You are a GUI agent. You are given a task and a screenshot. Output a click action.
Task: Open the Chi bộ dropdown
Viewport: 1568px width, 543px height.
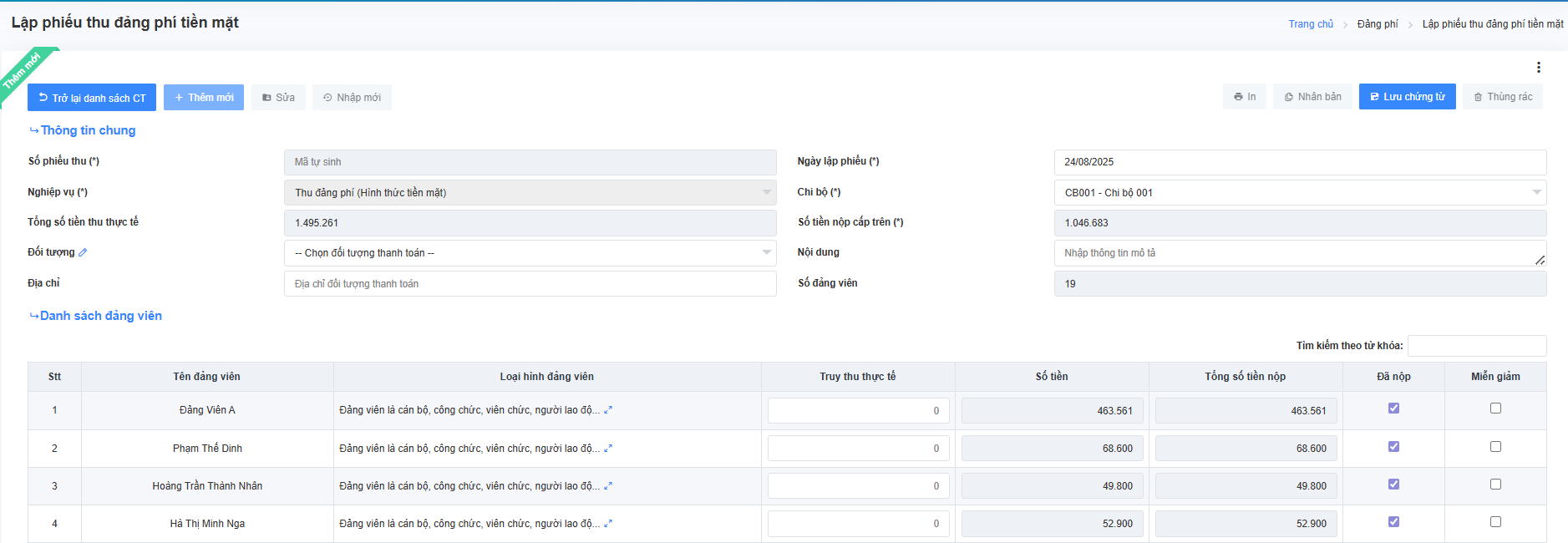[1299, 193]
